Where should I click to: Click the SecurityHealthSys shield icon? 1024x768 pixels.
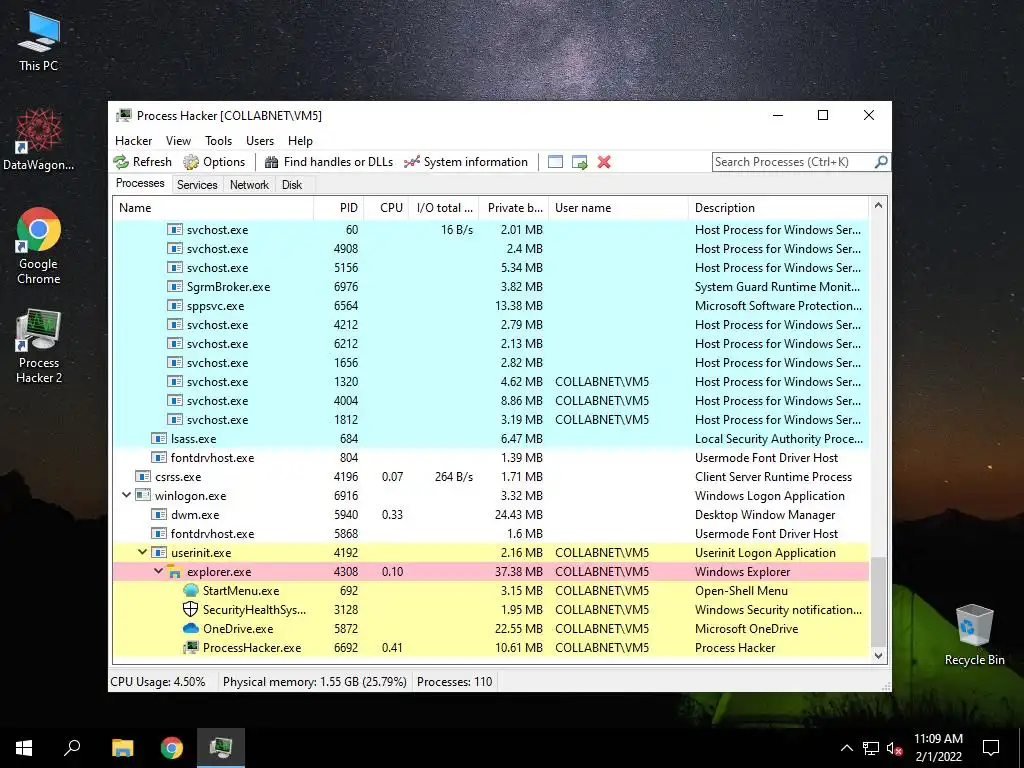click(x=190, y=610)
